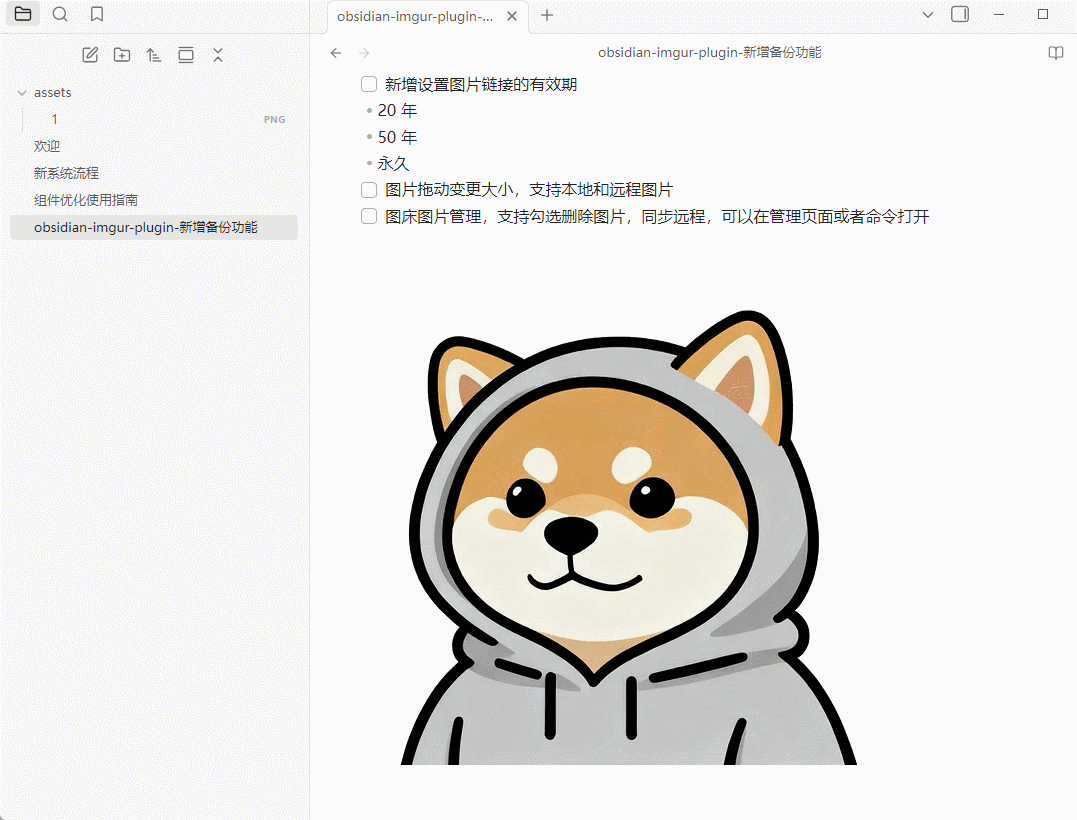
Task: Change file sort order with the sort icon
Action: pyautogui.click(x=154, y=55)
